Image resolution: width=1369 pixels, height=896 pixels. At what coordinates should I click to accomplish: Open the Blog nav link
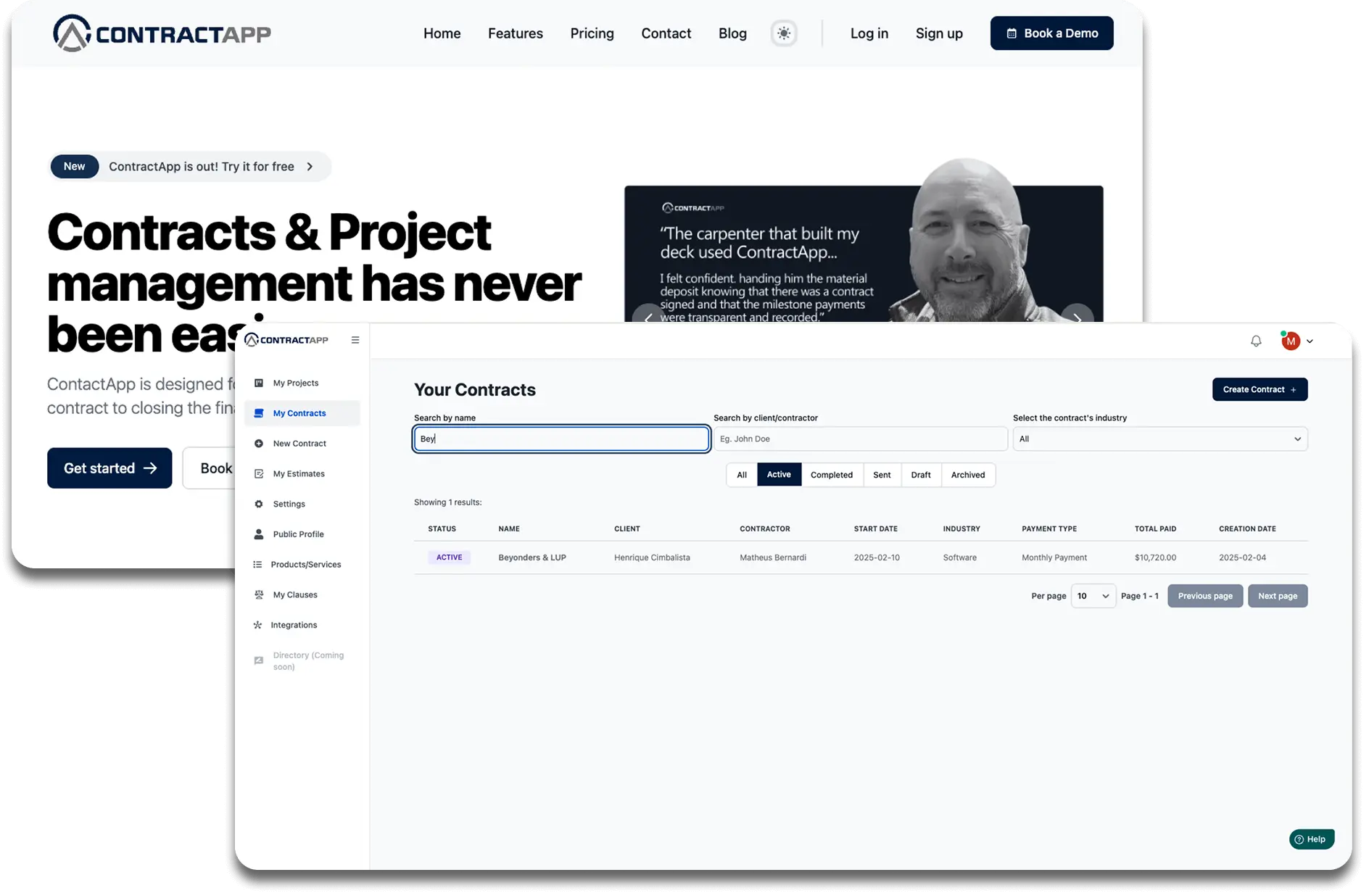point(732,33)
